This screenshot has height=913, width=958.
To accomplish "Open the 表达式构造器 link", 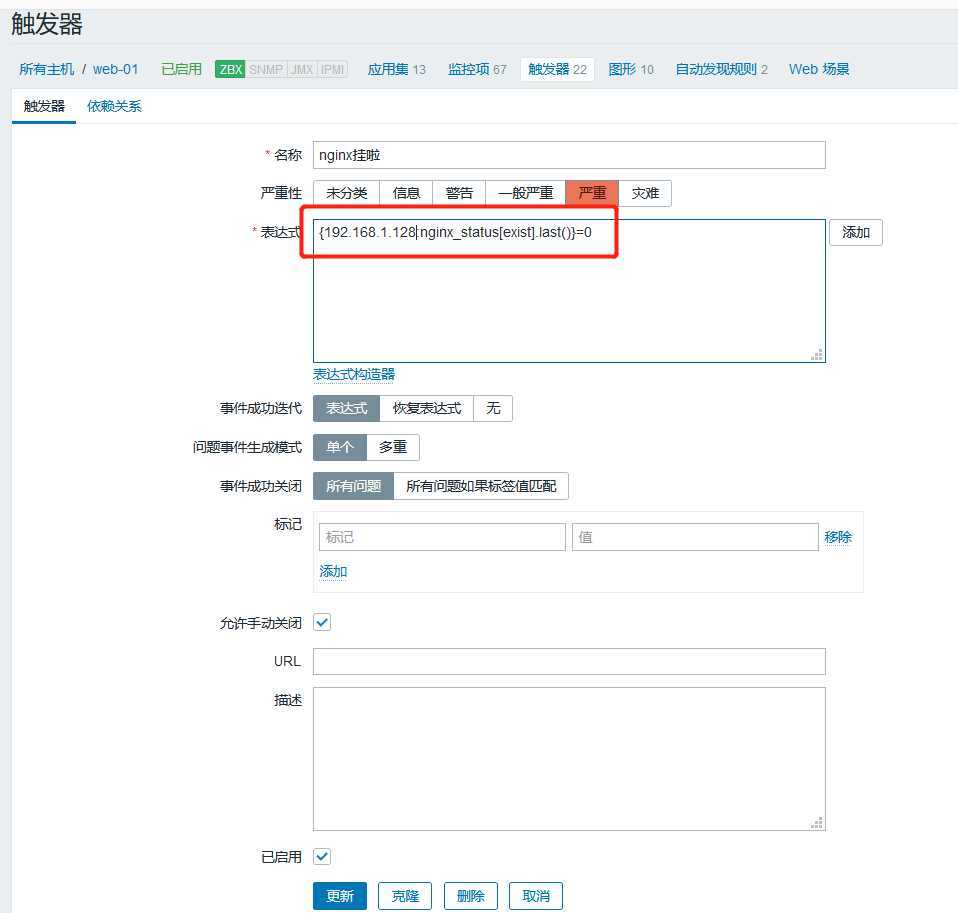I will point(354,374).
